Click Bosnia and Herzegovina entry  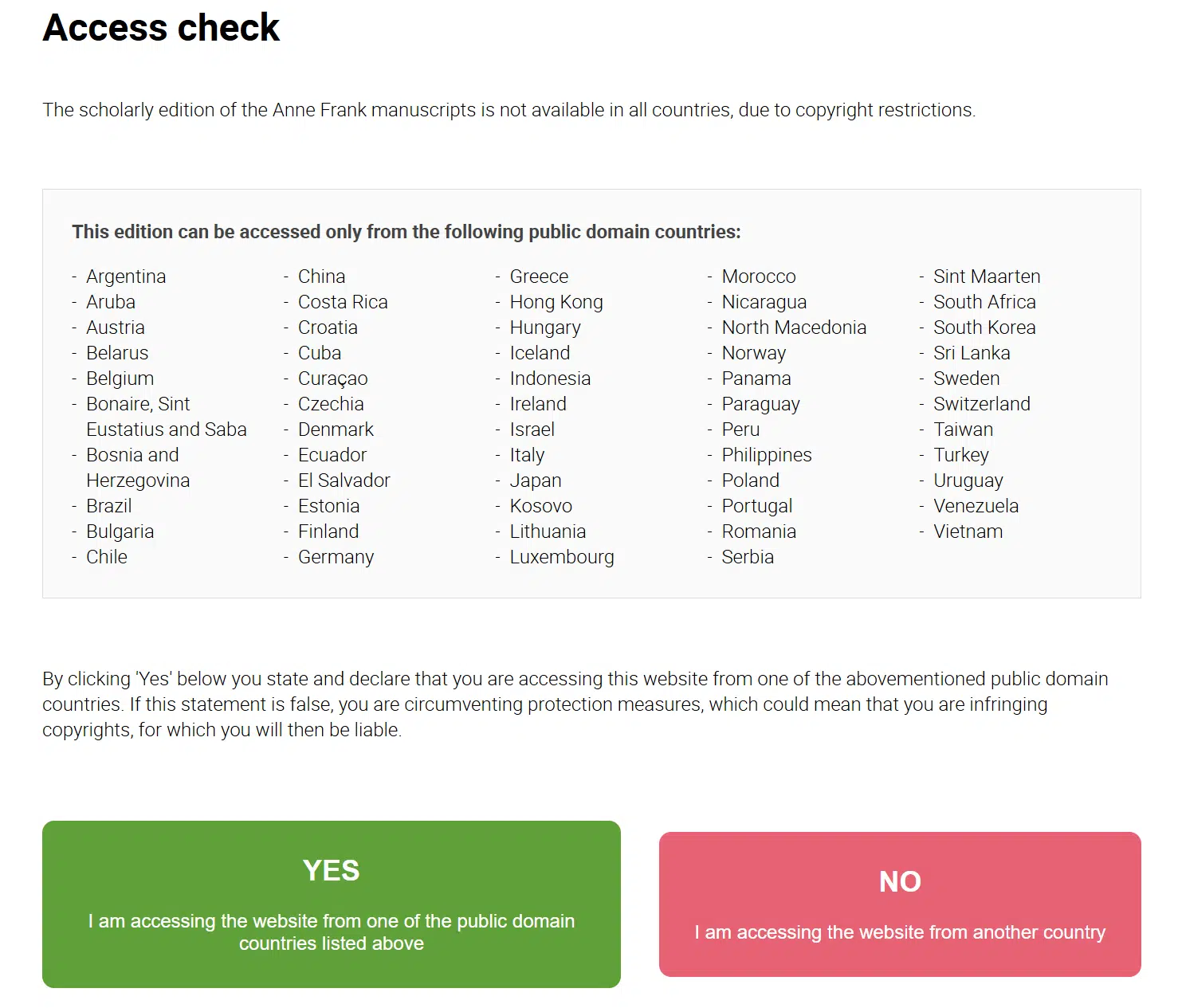pyautogui.click(x=138, y=468)
